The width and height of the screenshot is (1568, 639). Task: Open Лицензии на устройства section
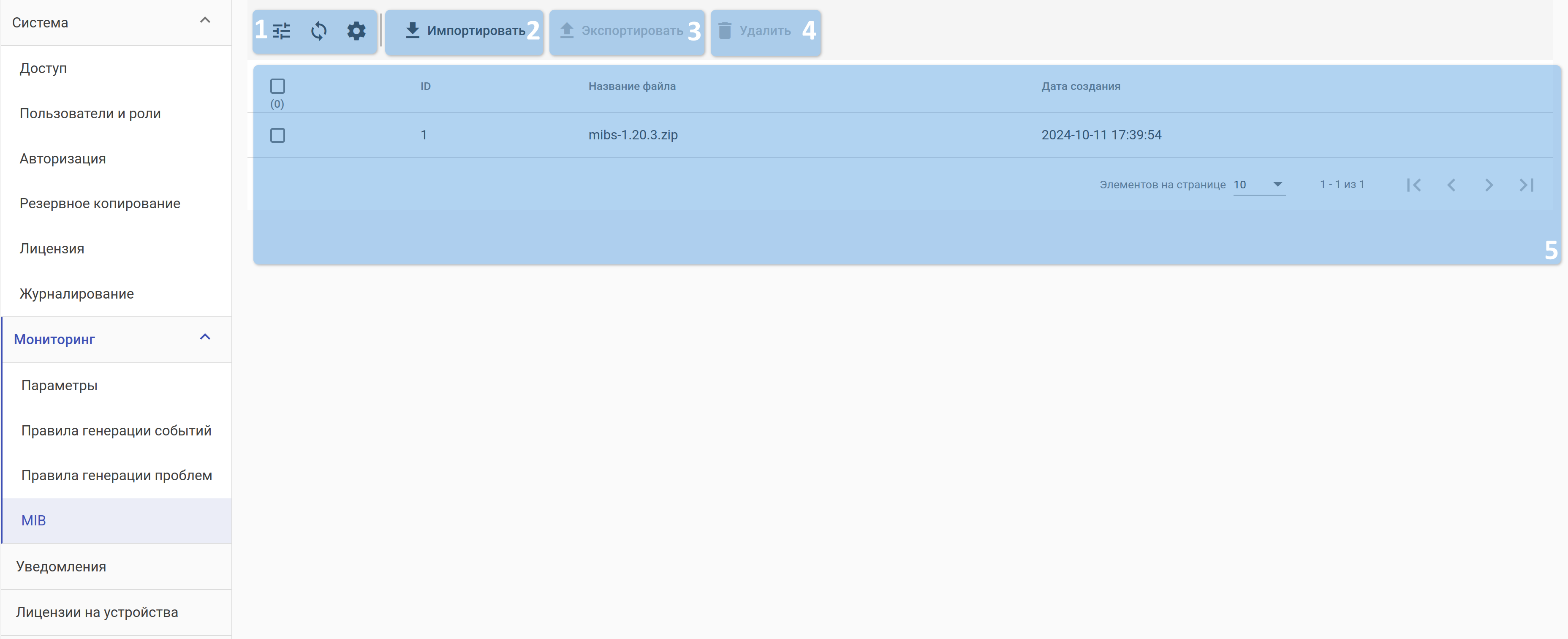tap(97, 612)
